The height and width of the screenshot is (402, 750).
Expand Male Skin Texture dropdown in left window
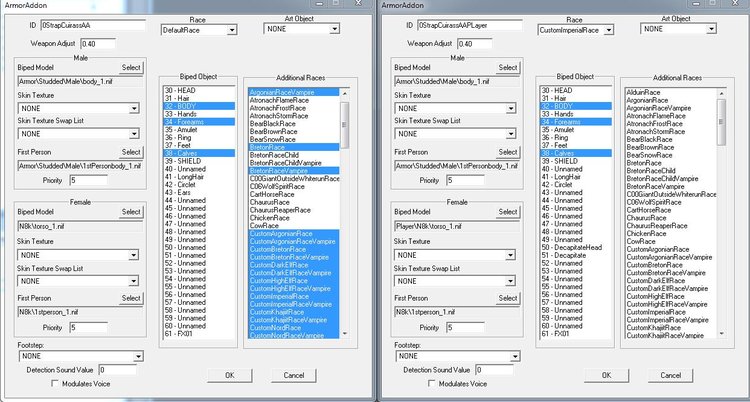(x=78, y=109)
